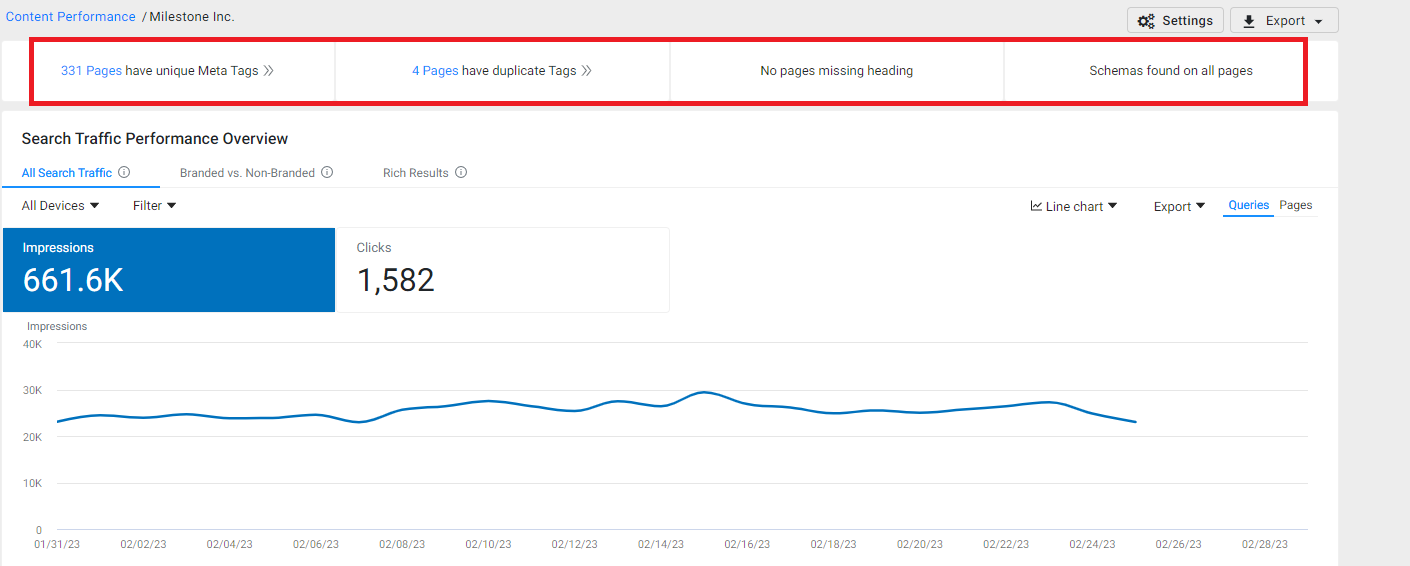Viewport: 1410px width, 566px height.
Task: Click info icon next to Rich Results
Action: click(461, 172)
